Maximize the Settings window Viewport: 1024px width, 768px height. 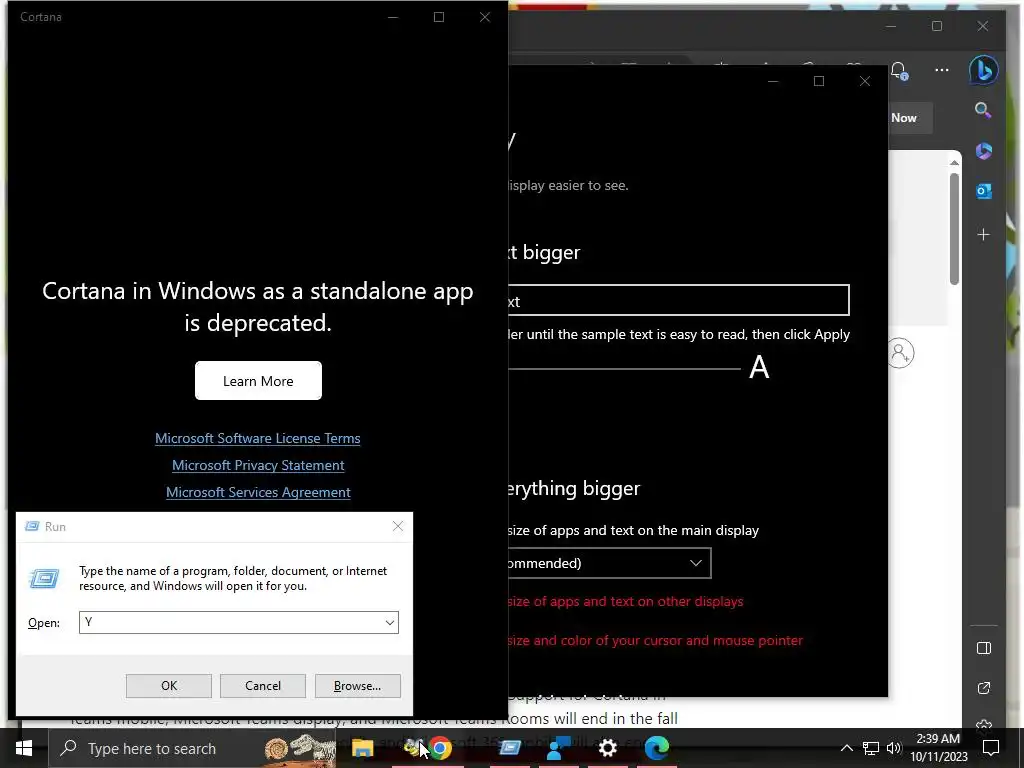pyautogui.click(x=819, y=81)
